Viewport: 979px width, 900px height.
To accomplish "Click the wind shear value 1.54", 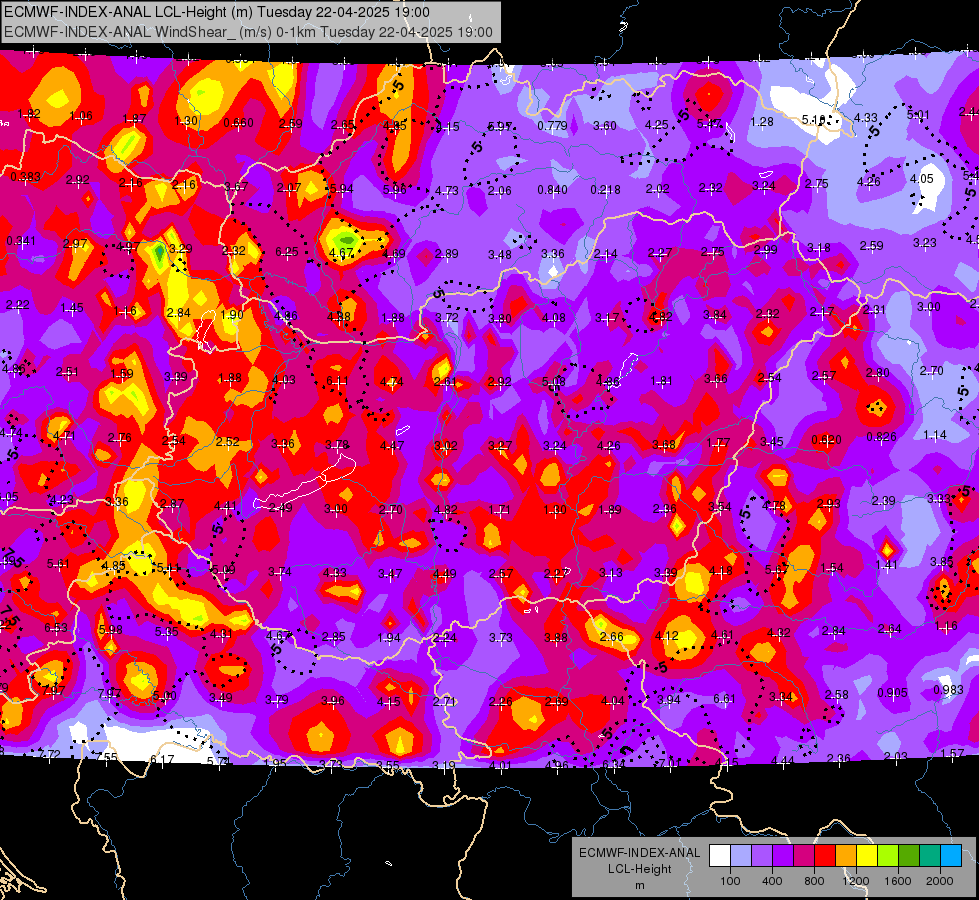I will tap(832, 568).
